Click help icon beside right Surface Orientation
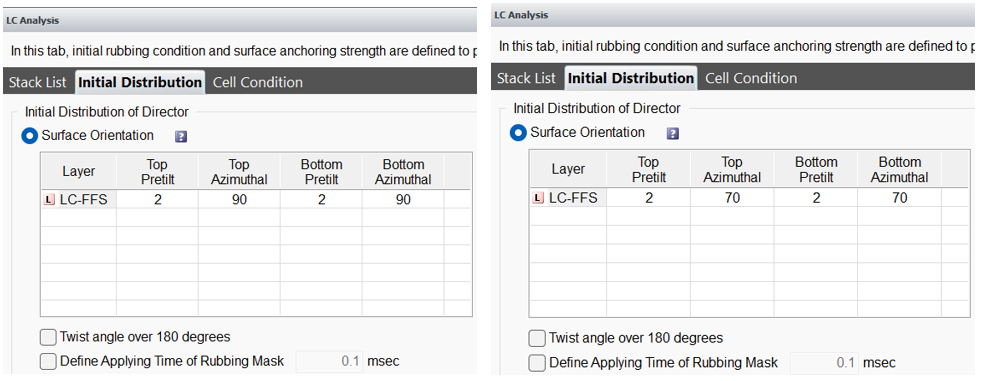Screen dimensions: 981x381 (x=673, y=133)
